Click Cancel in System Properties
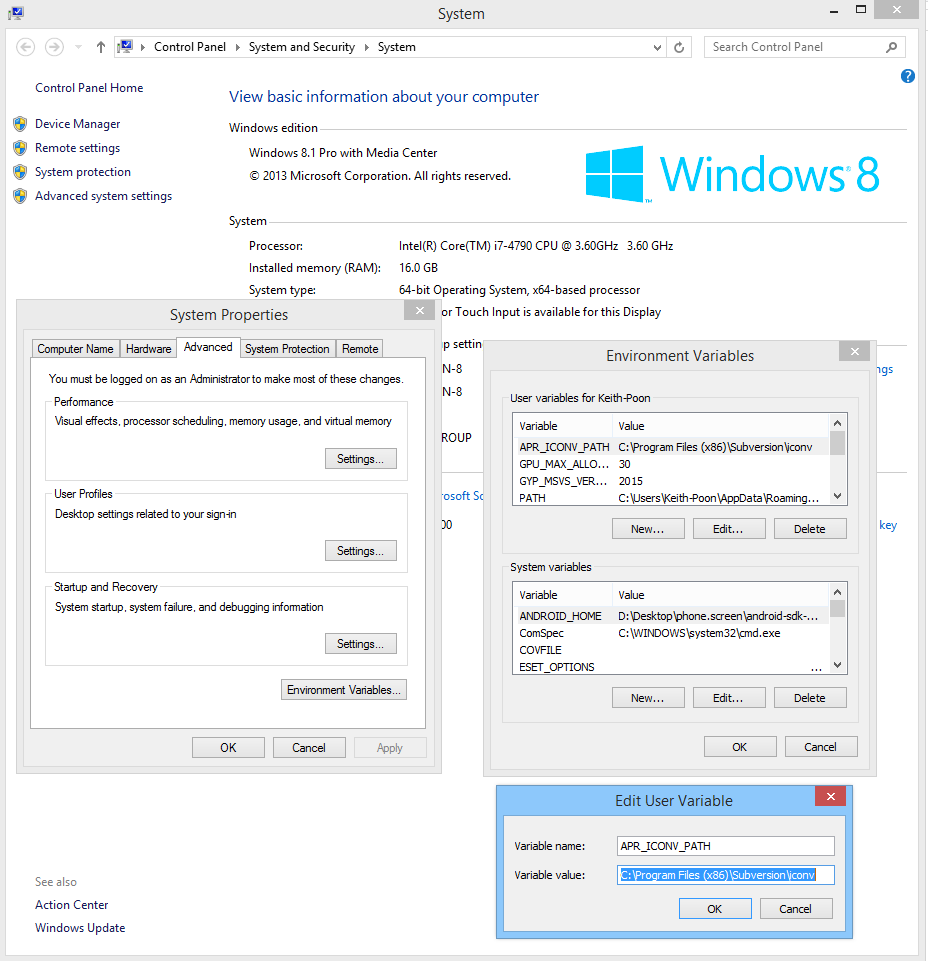The height and width of the screenshot is (961, 928). pyautogui.click(x=309, y=748)
